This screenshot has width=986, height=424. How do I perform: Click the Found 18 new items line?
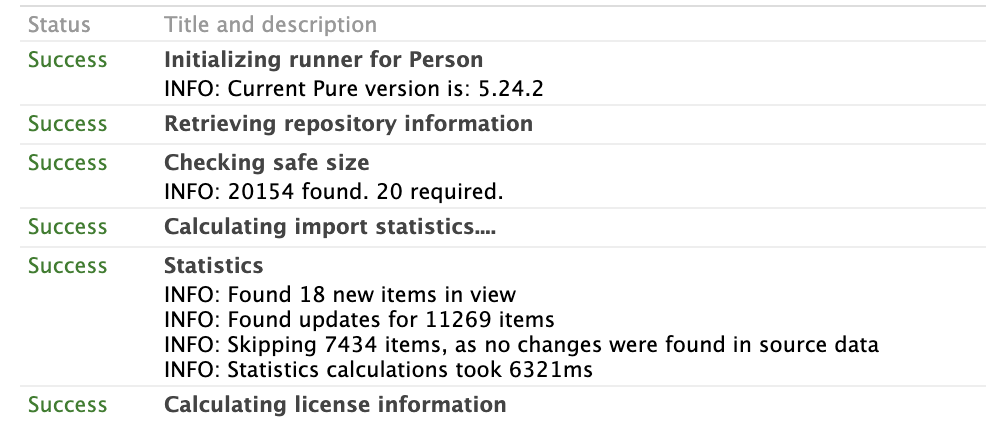pyautogui.click(x=340, y=295)
